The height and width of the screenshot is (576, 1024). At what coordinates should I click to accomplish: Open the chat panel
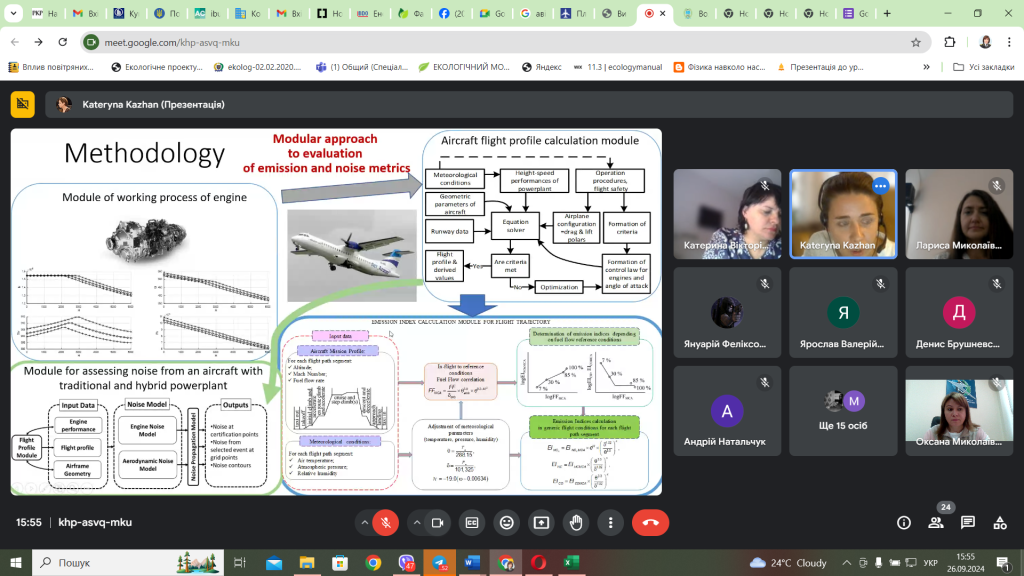click(968, 522)
